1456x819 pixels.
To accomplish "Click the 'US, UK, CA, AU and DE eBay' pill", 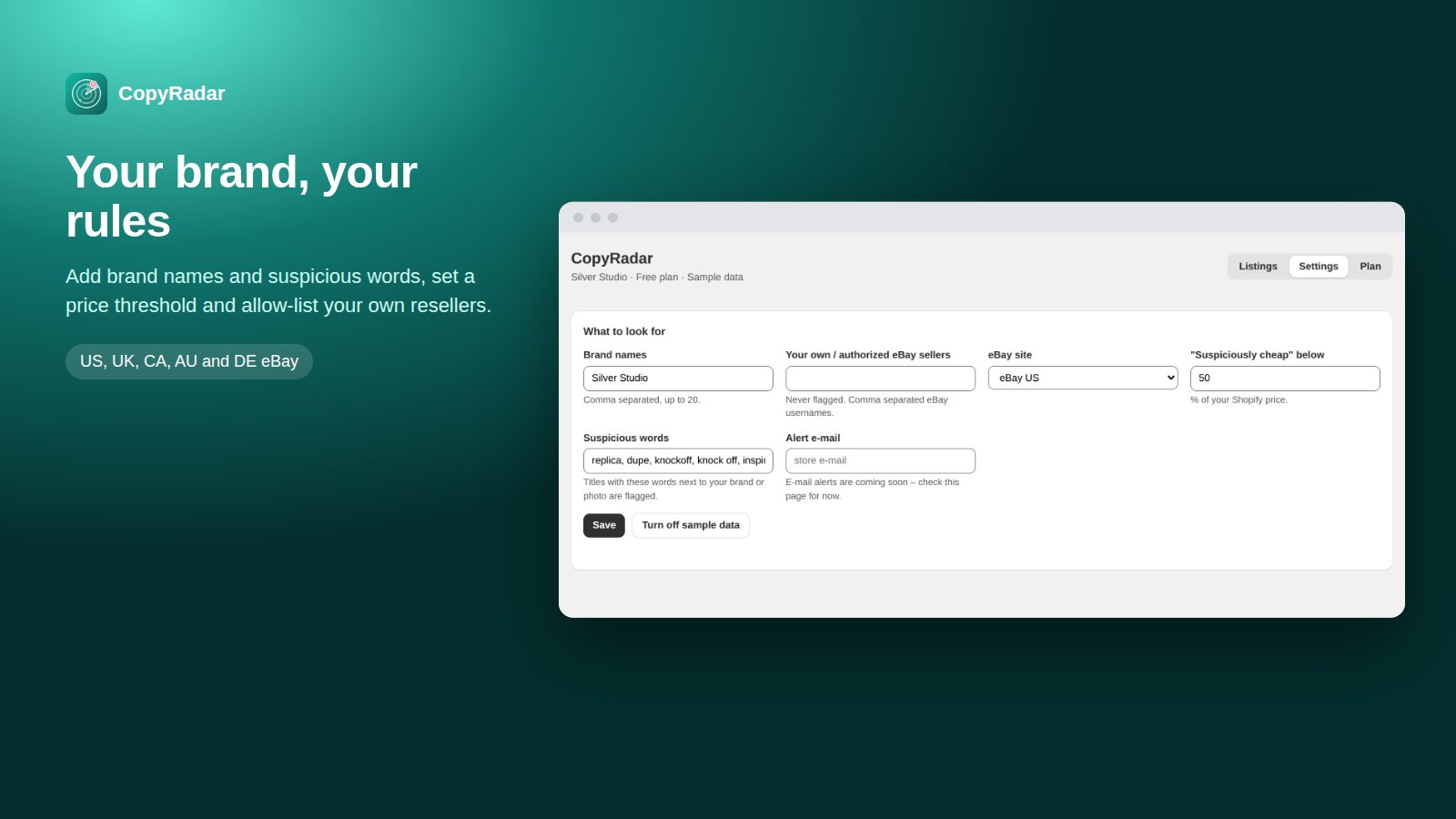I will pyautogui.click(x=189, y=361).
